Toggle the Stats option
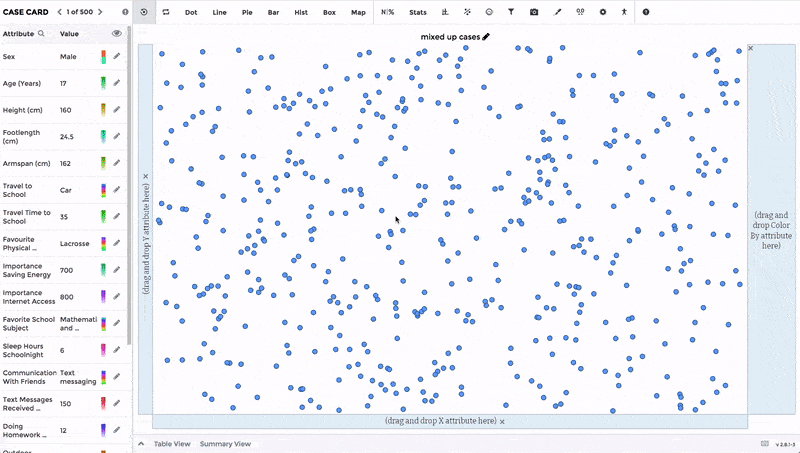Image resolution: width=800 pixels, height=453 pixels. [417, 12]
